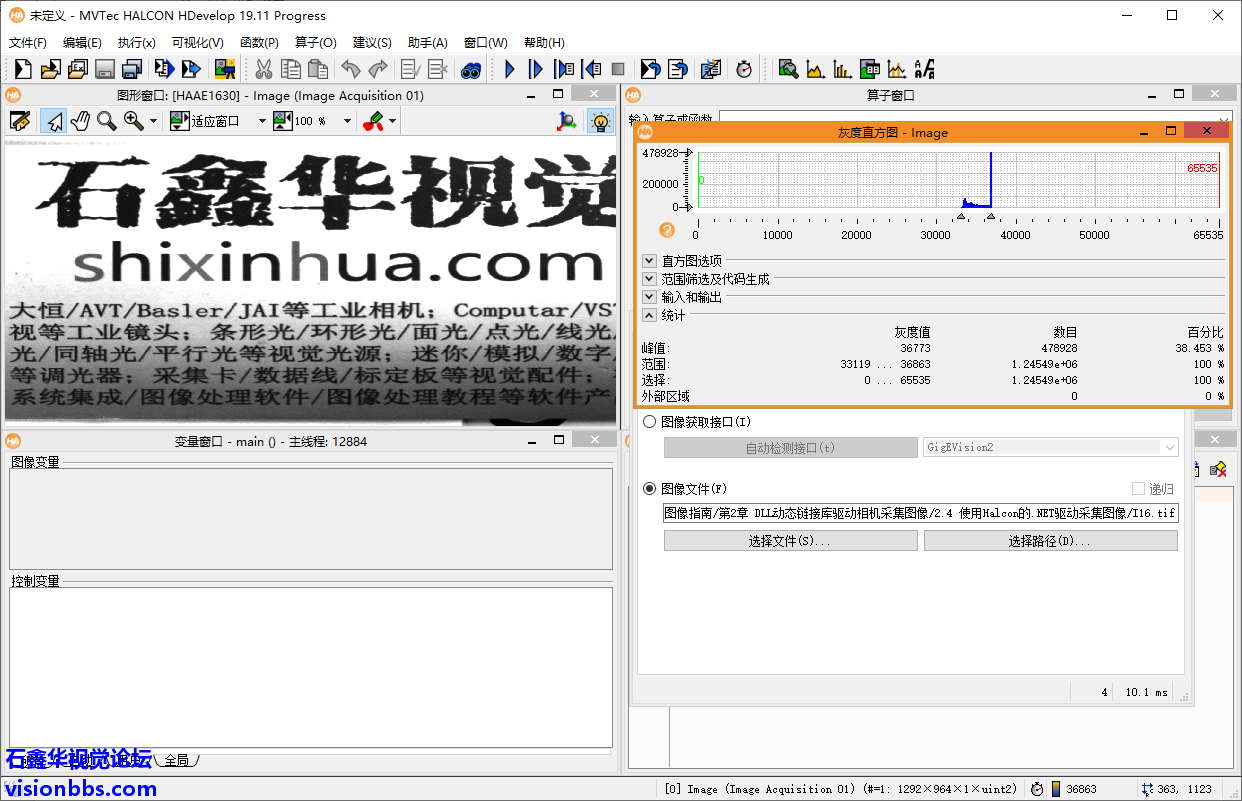
Task: Select the hand pan tool in graphics window
Action: pyautogui.click(x=80, y=121)
